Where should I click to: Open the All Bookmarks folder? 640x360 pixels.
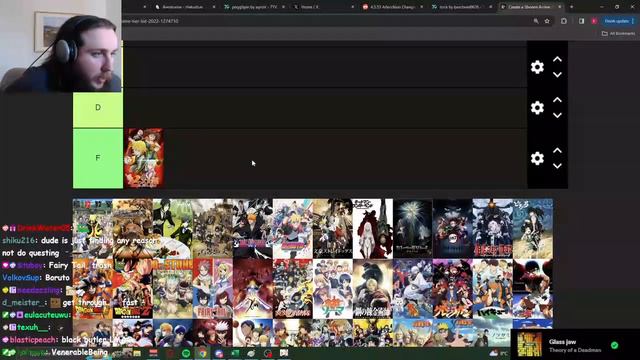pos(618,33)
